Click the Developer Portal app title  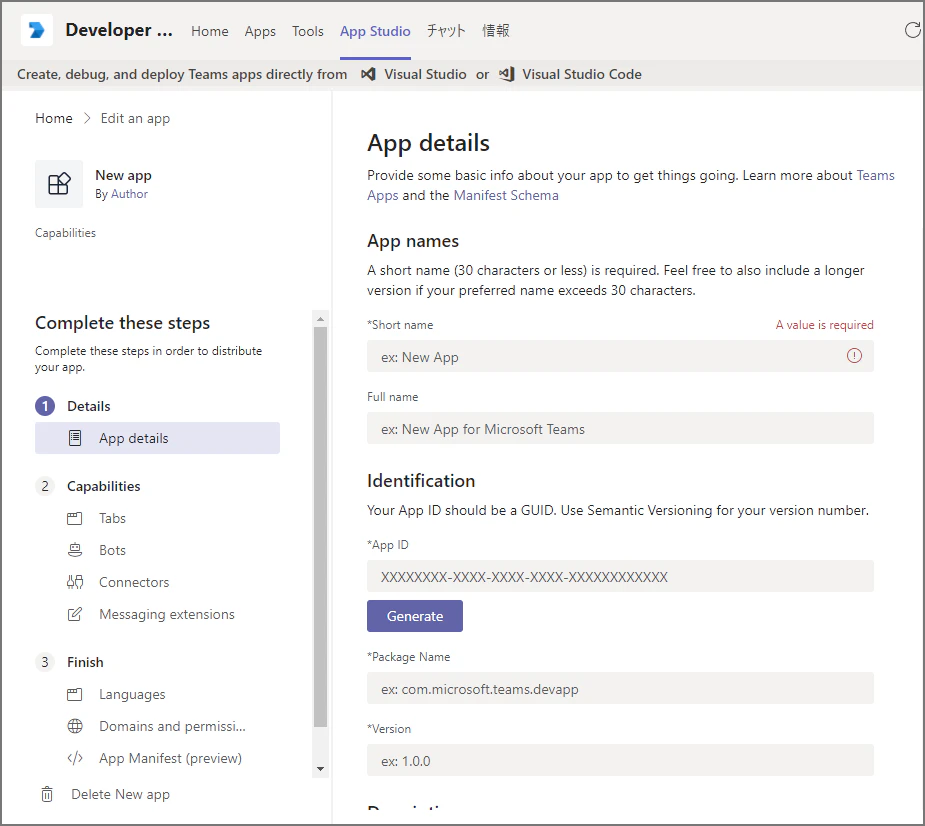click(119, 30)
